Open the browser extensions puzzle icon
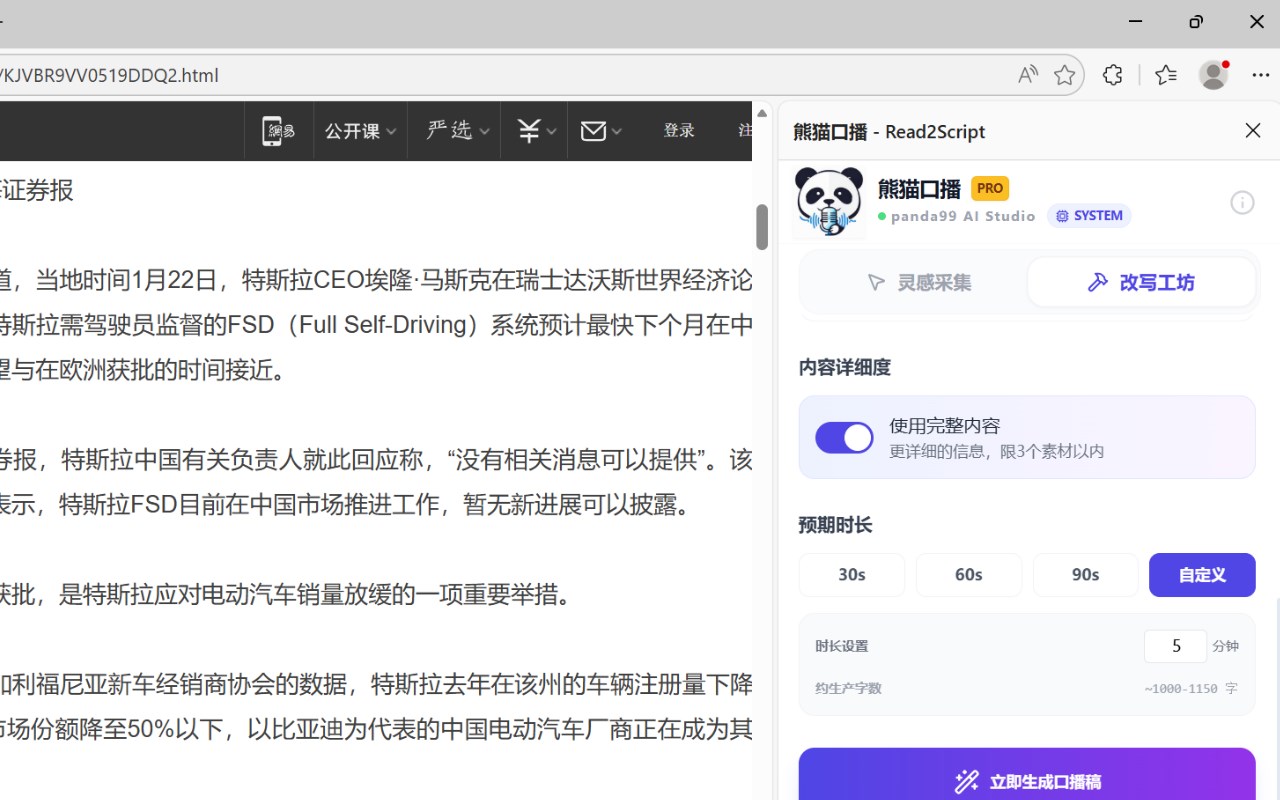The image size is (1280, 800). click(1113, 75)
